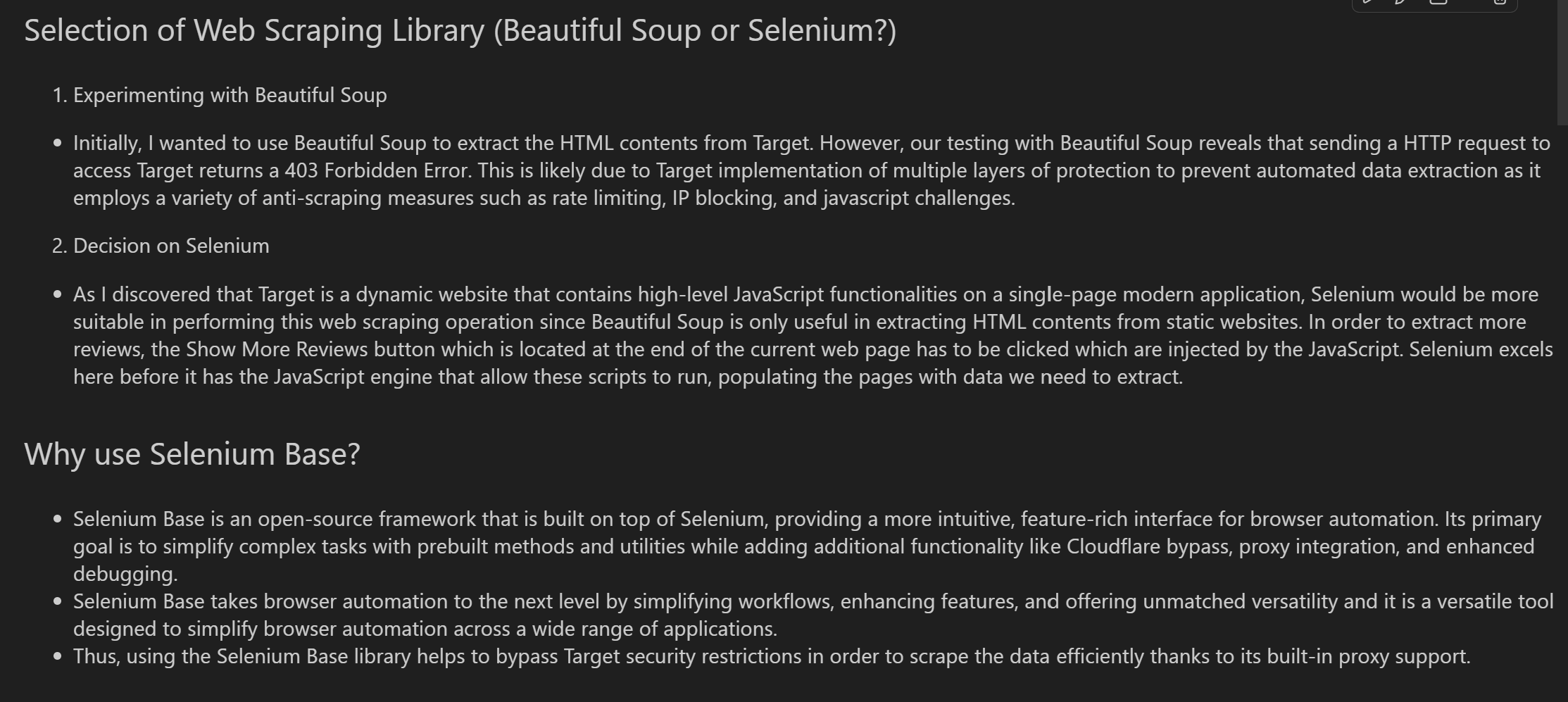Click the 'Selection of Web Scraping Library' heading
This screenshot has width=1568, height=702.
coord(460,31)
